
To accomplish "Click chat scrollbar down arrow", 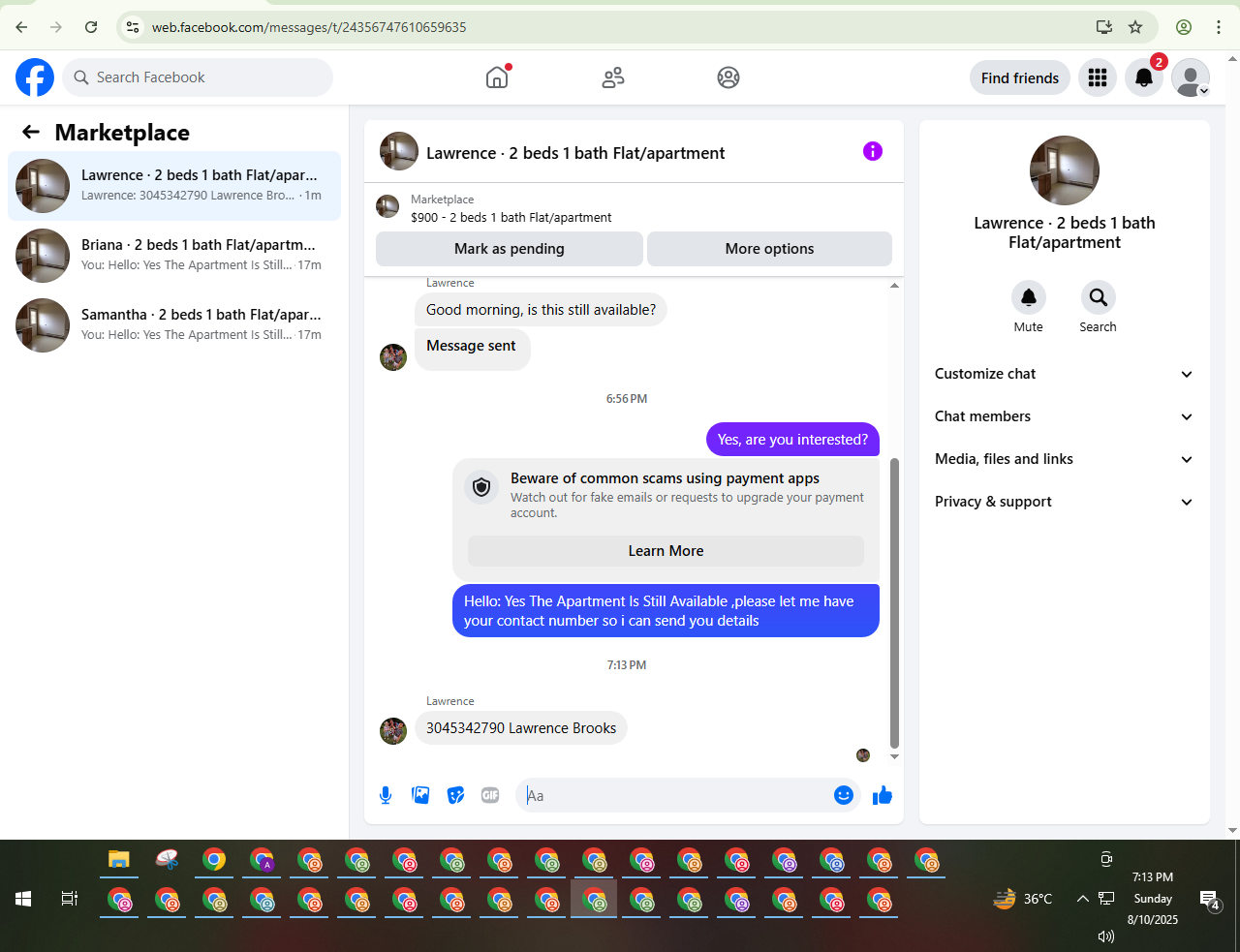I will tap(894, 756).
